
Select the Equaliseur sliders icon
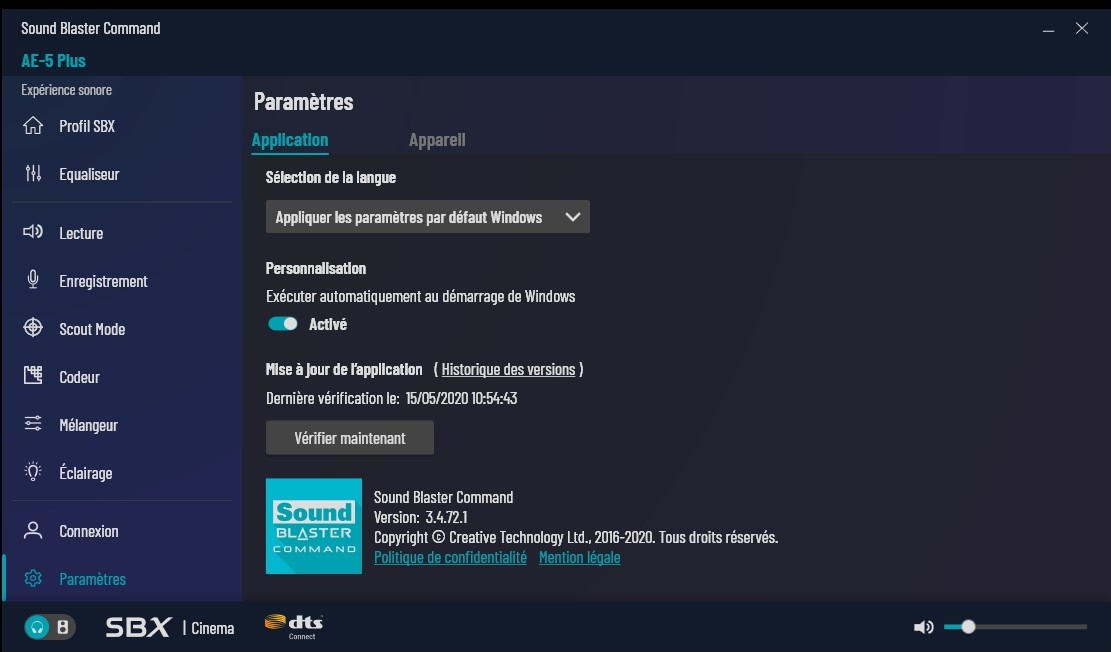click(33, 174)
